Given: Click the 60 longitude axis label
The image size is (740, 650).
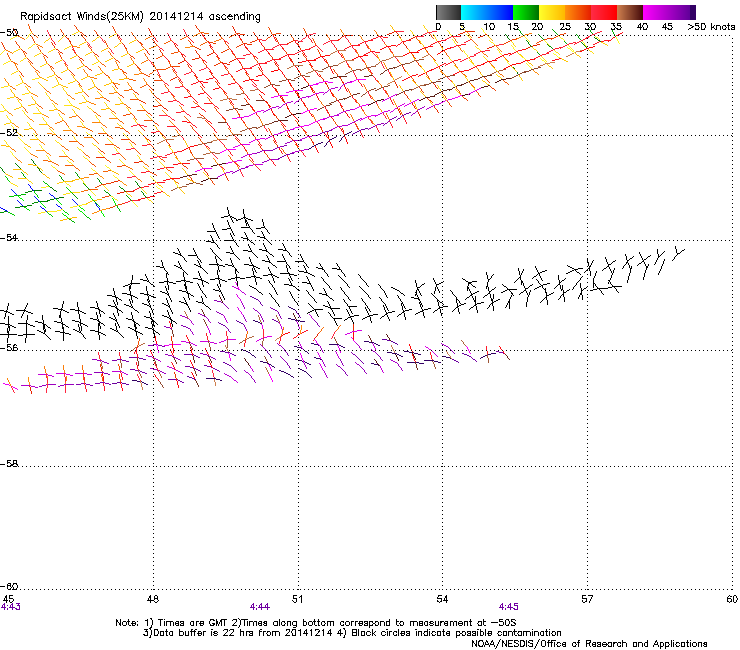Looking at the screenshot, I should pos(732,599).
